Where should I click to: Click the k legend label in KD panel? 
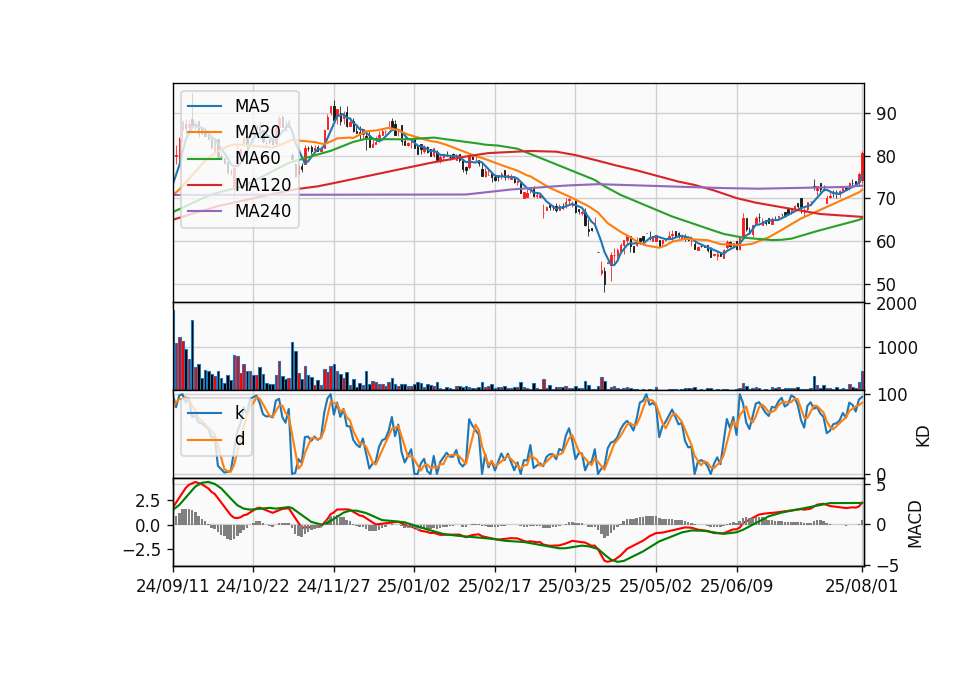coord(239,413)
